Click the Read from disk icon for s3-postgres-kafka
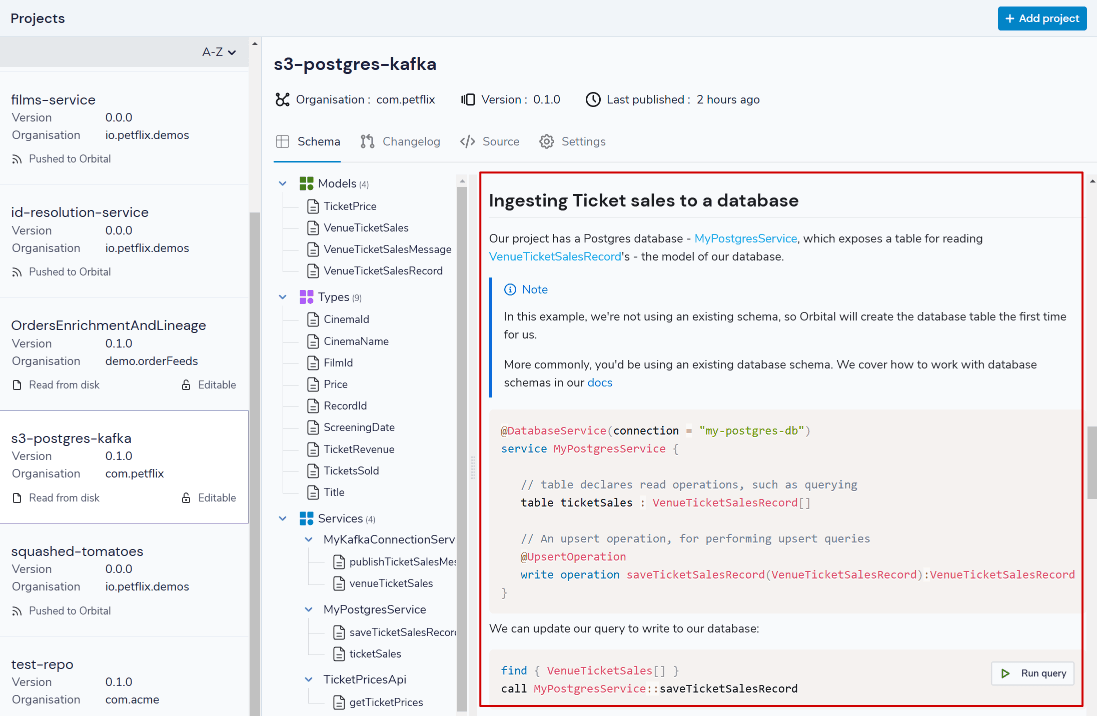Image resolution: width=1097 pixels, height=716 pixels. [x=17, y=498]
